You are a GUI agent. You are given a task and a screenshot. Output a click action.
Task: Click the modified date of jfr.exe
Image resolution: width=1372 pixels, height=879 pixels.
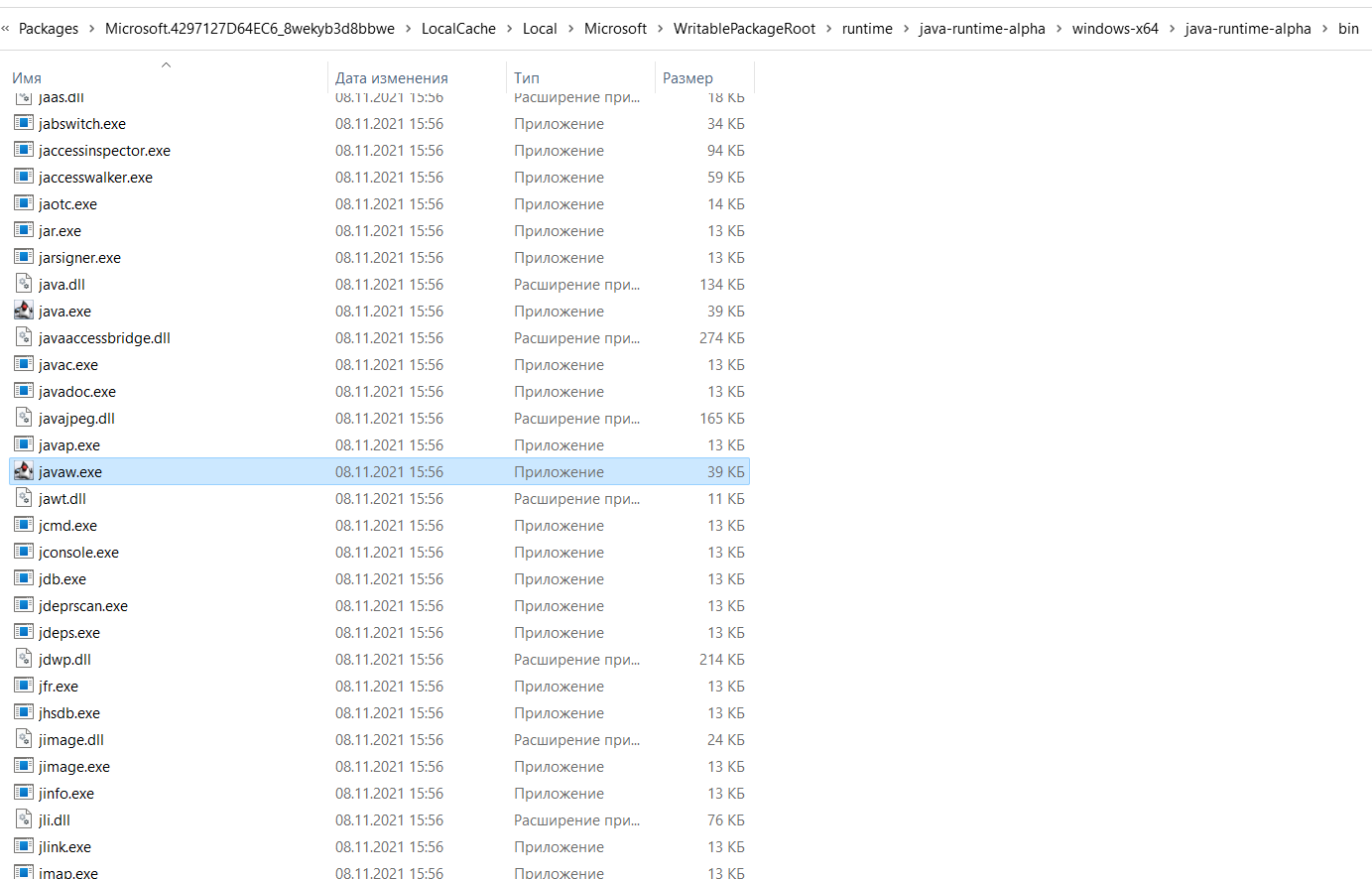(x=389, y=686)
